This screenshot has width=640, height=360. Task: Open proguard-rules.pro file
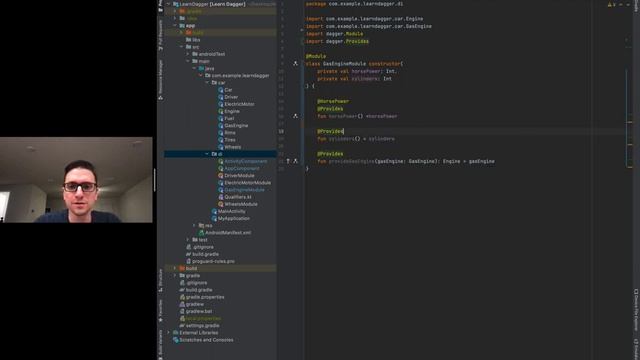[210, 261]
